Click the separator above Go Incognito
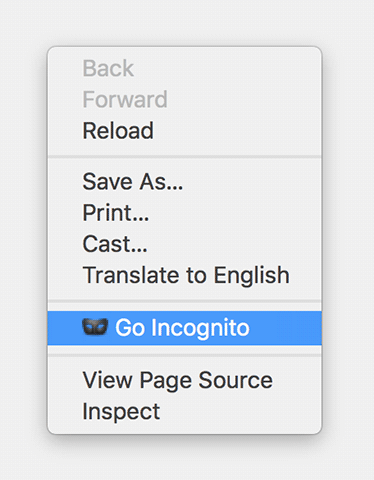Screen dimensions: 374x480 tap(185, 301)
